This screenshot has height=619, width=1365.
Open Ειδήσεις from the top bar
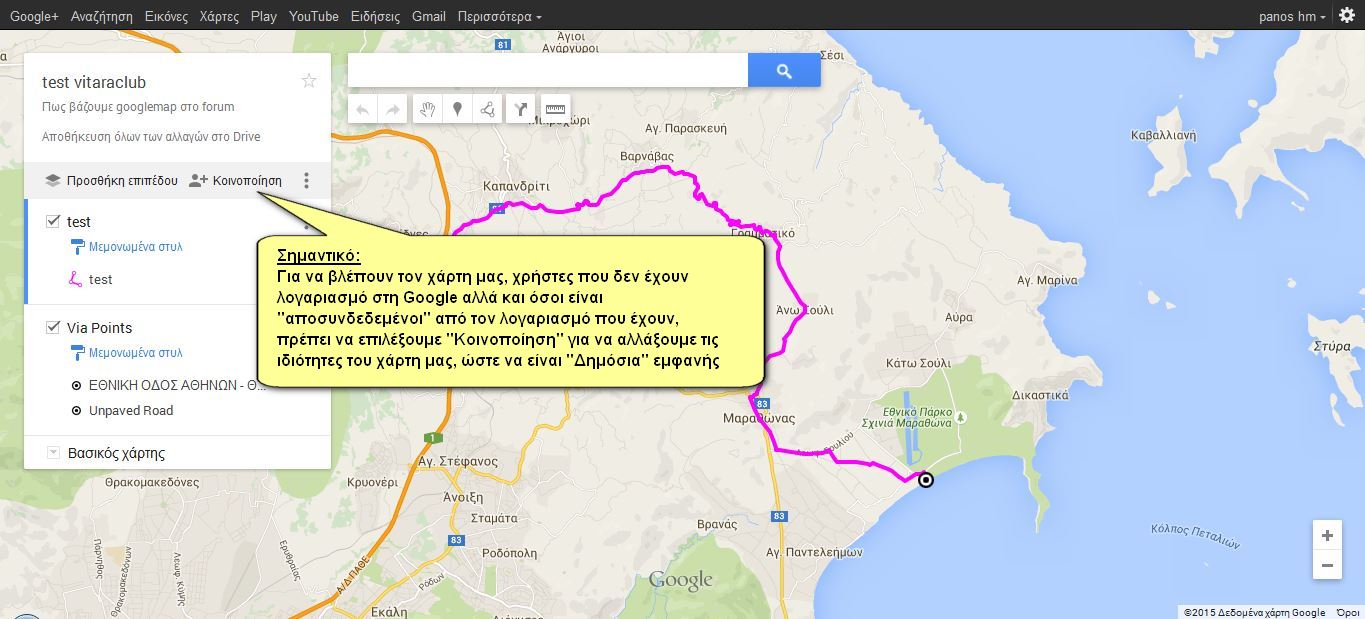point(376,16)
